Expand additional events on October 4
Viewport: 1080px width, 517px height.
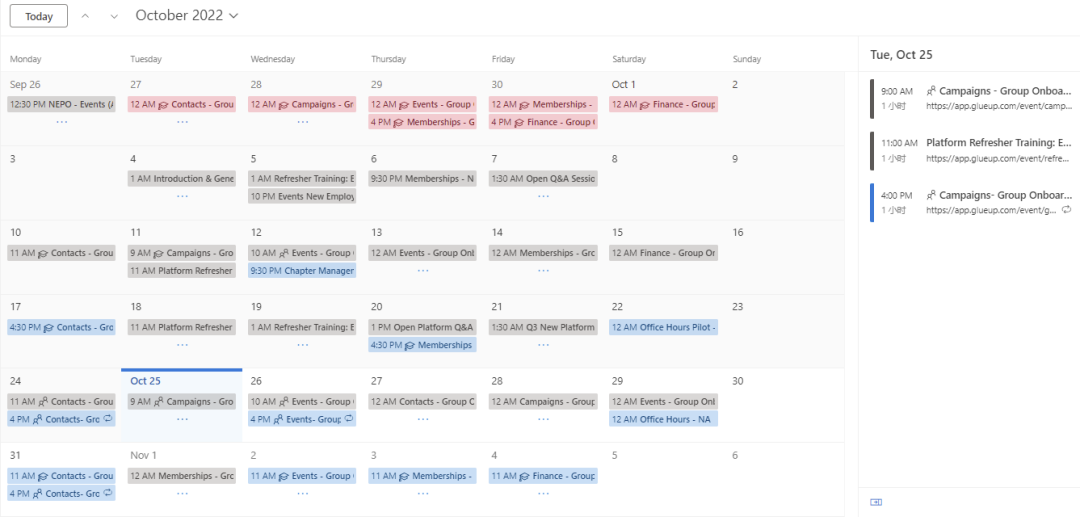coord(182,196)
